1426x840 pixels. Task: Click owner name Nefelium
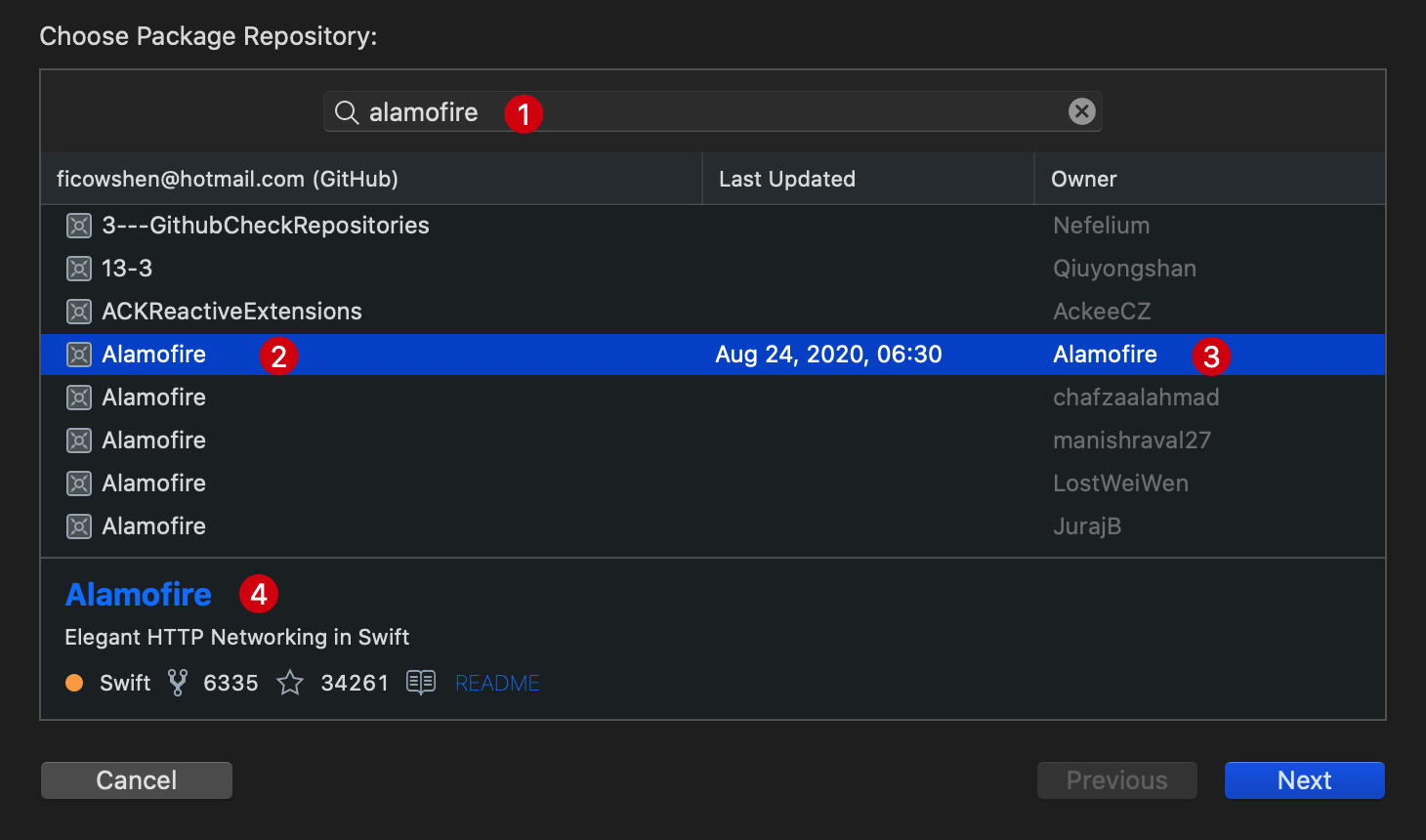click(1102, 226)
